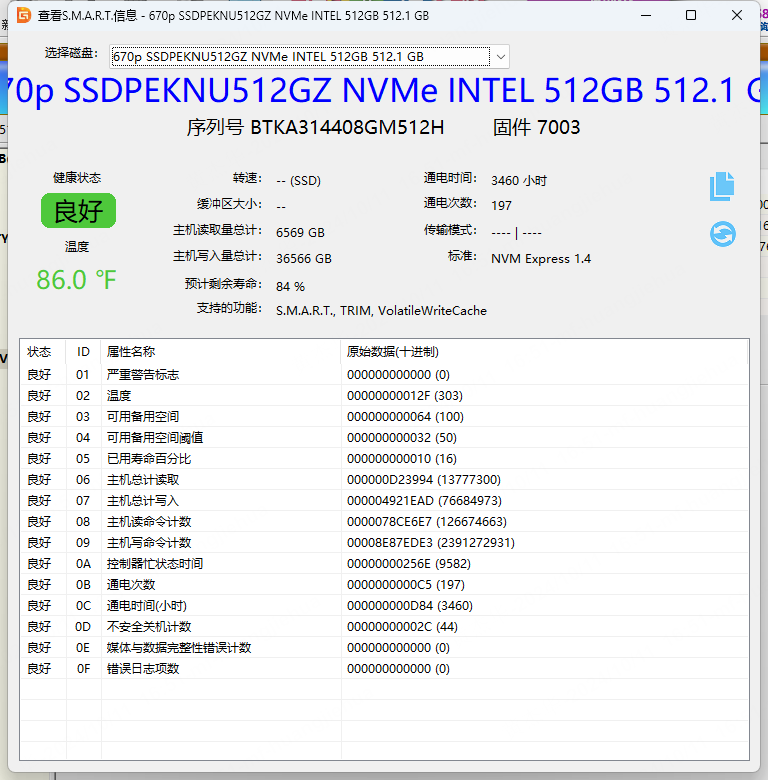
Task: Click the refresh S.M.A.R.T. data icon
Action: point(723,234)
